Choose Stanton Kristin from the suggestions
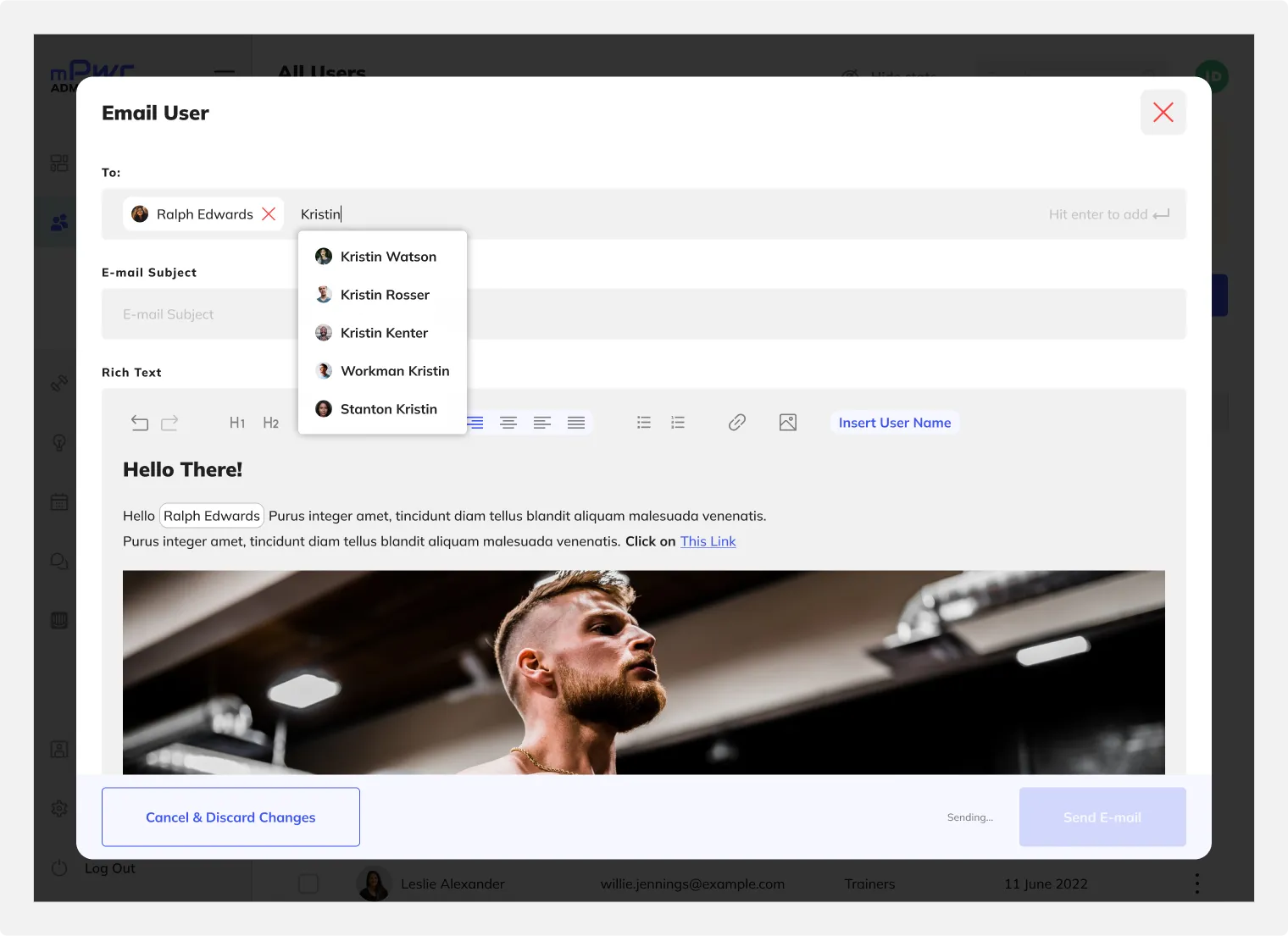Viewport: 1288px width, 936px height. pos(382,409)
